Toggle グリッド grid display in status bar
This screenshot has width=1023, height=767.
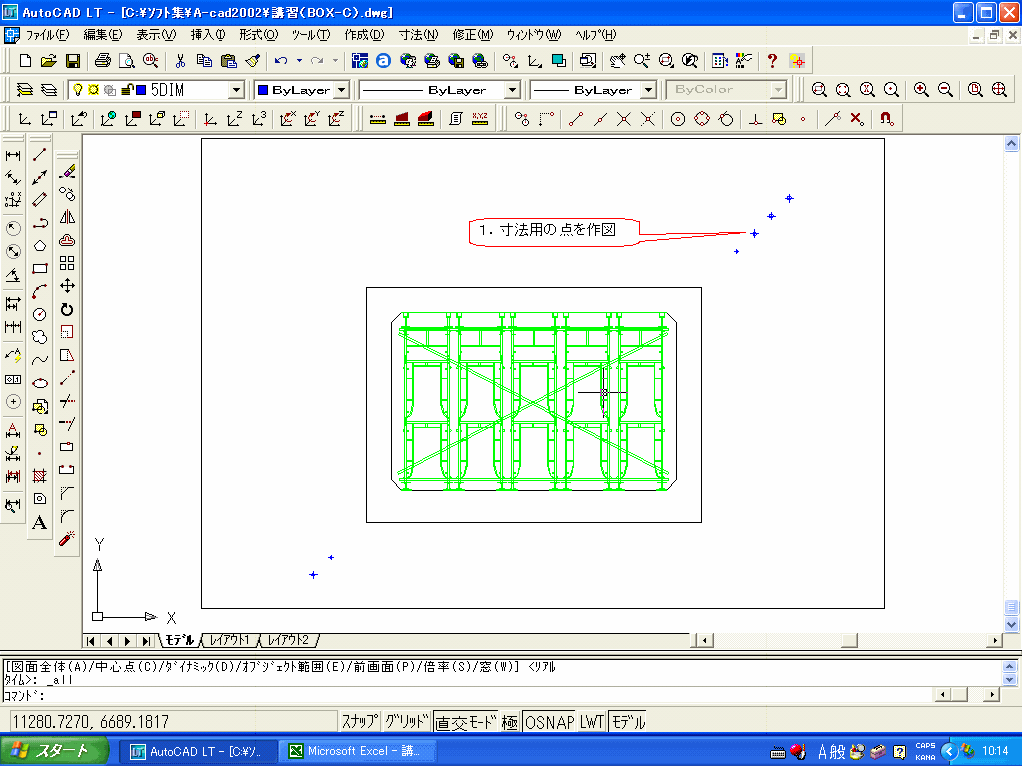point(406,722)
